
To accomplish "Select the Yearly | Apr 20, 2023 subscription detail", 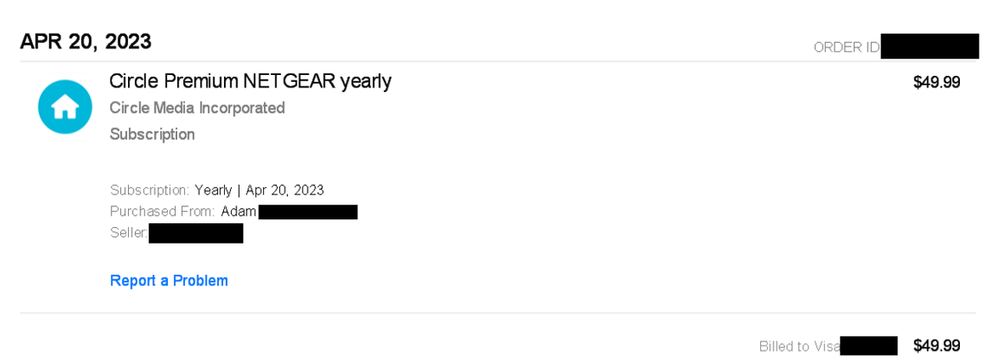I will point(259,190).
